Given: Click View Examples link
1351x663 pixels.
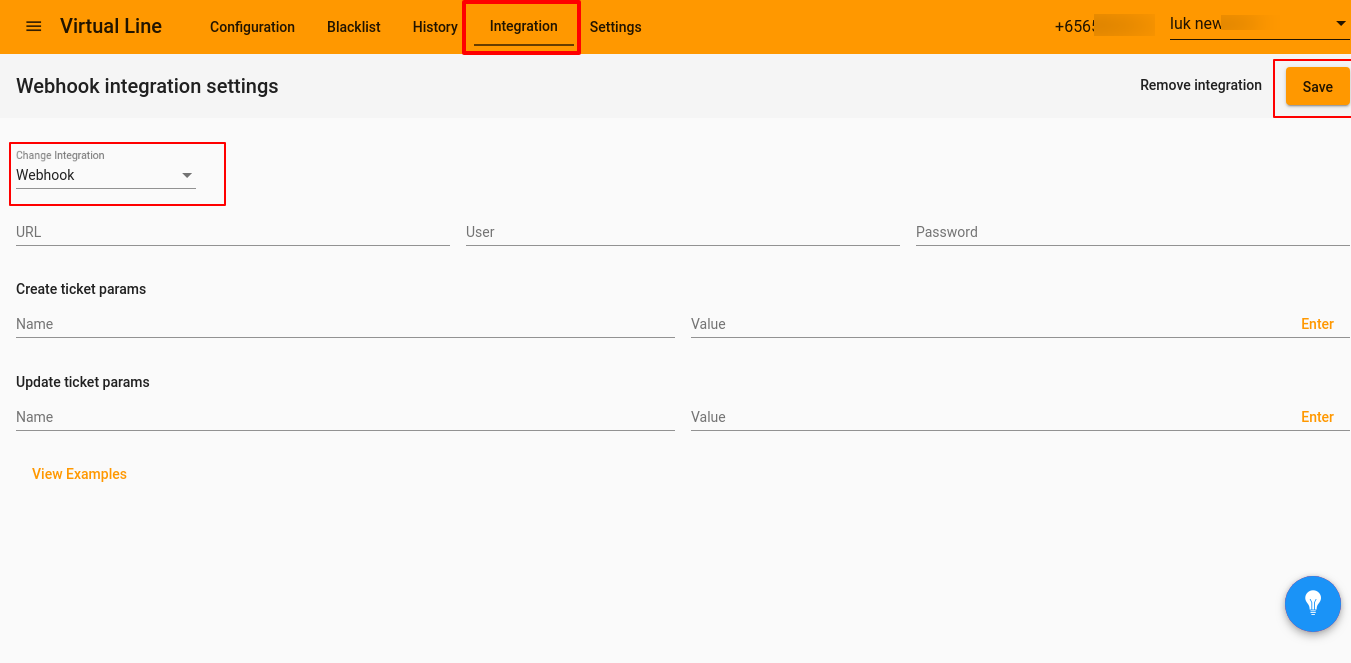Looking at the screenshot, I should (80, 474).
